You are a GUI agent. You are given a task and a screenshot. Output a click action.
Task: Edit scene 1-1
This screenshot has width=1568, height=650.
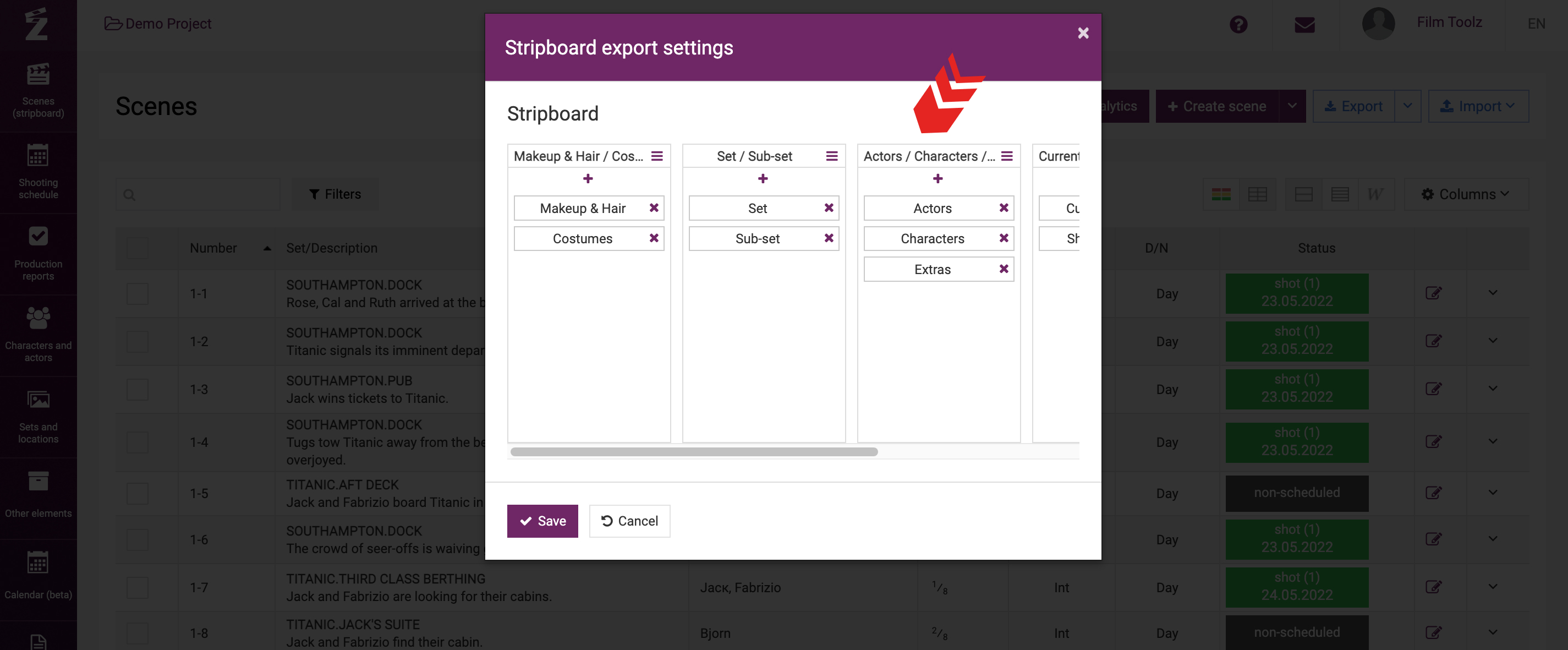pos(1433,293)
